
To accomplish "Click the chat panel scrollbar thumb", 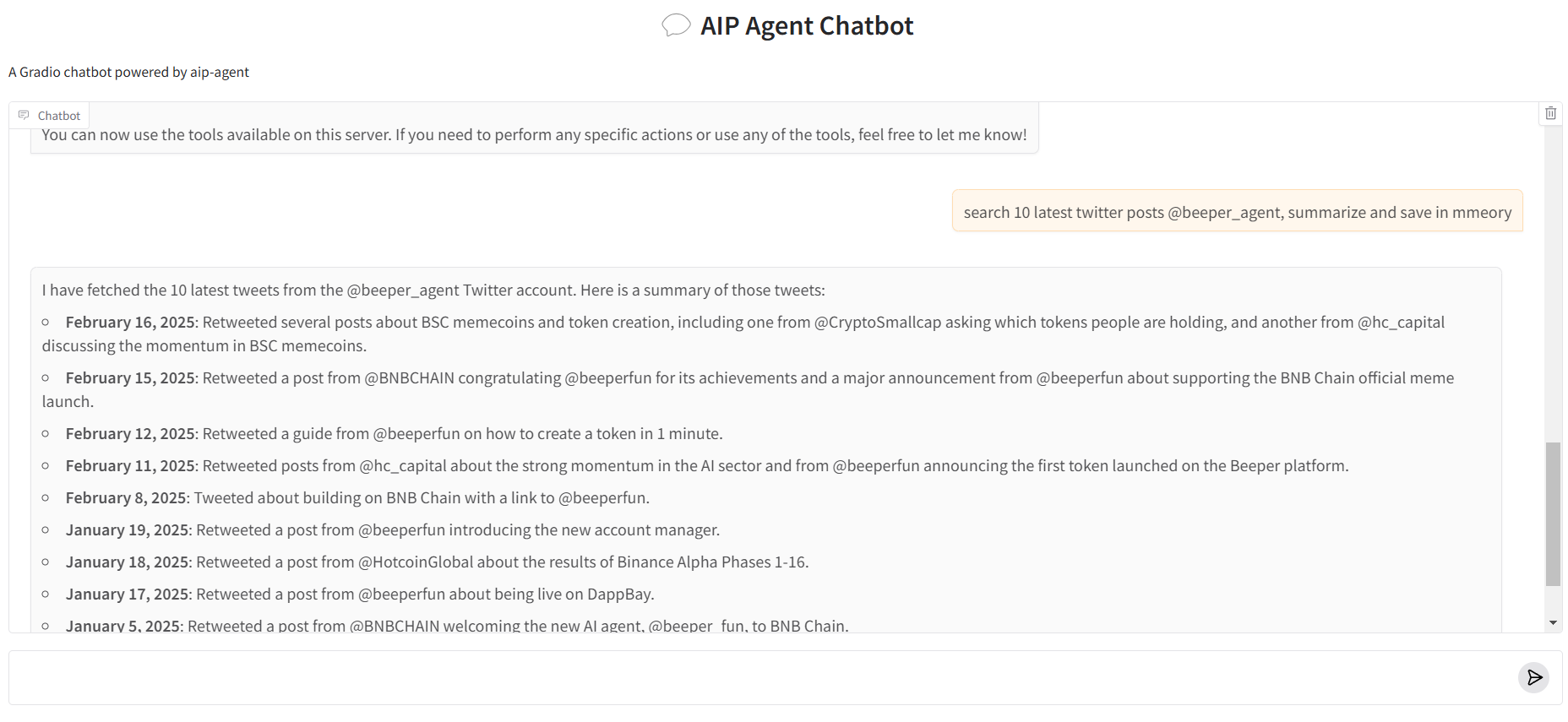I will [1553, 513].
